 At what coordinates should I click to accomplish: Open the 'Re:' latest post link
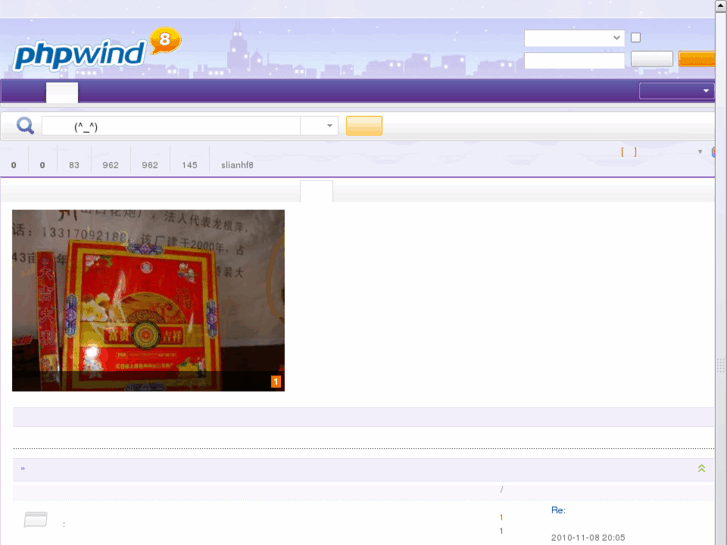click(558, 510)
